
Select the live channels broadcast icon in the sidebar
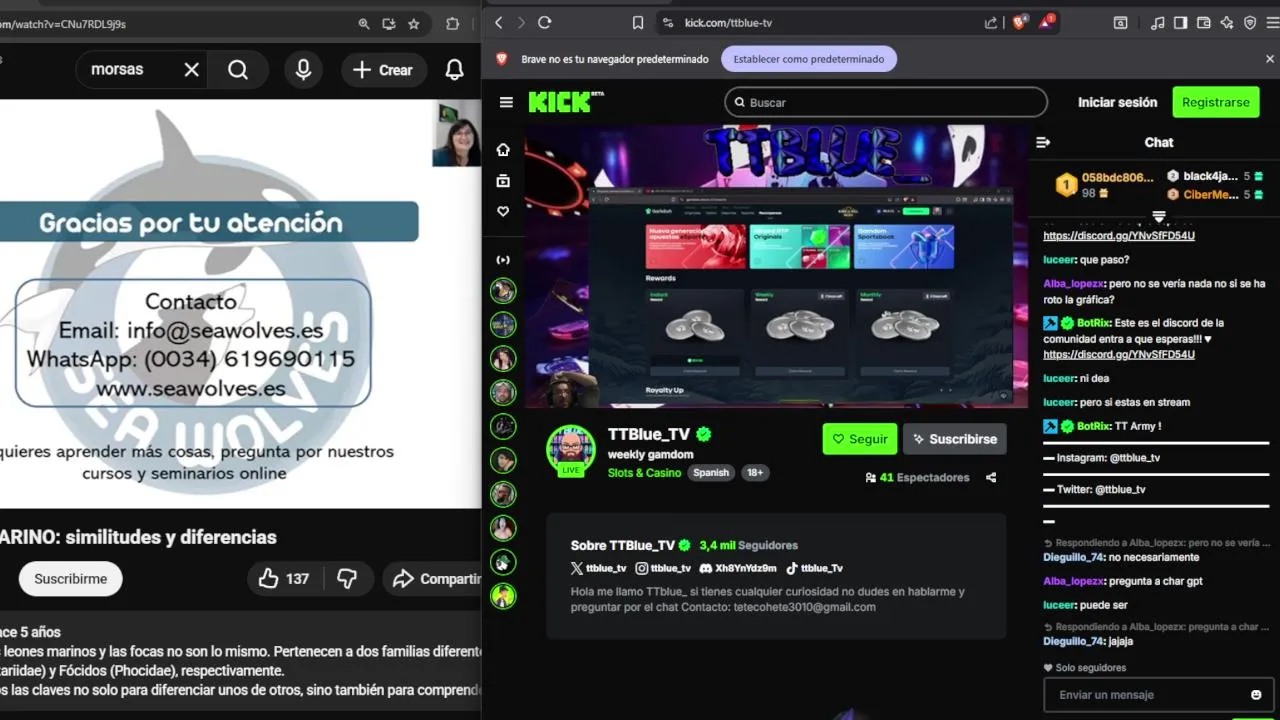coord(503,260)
